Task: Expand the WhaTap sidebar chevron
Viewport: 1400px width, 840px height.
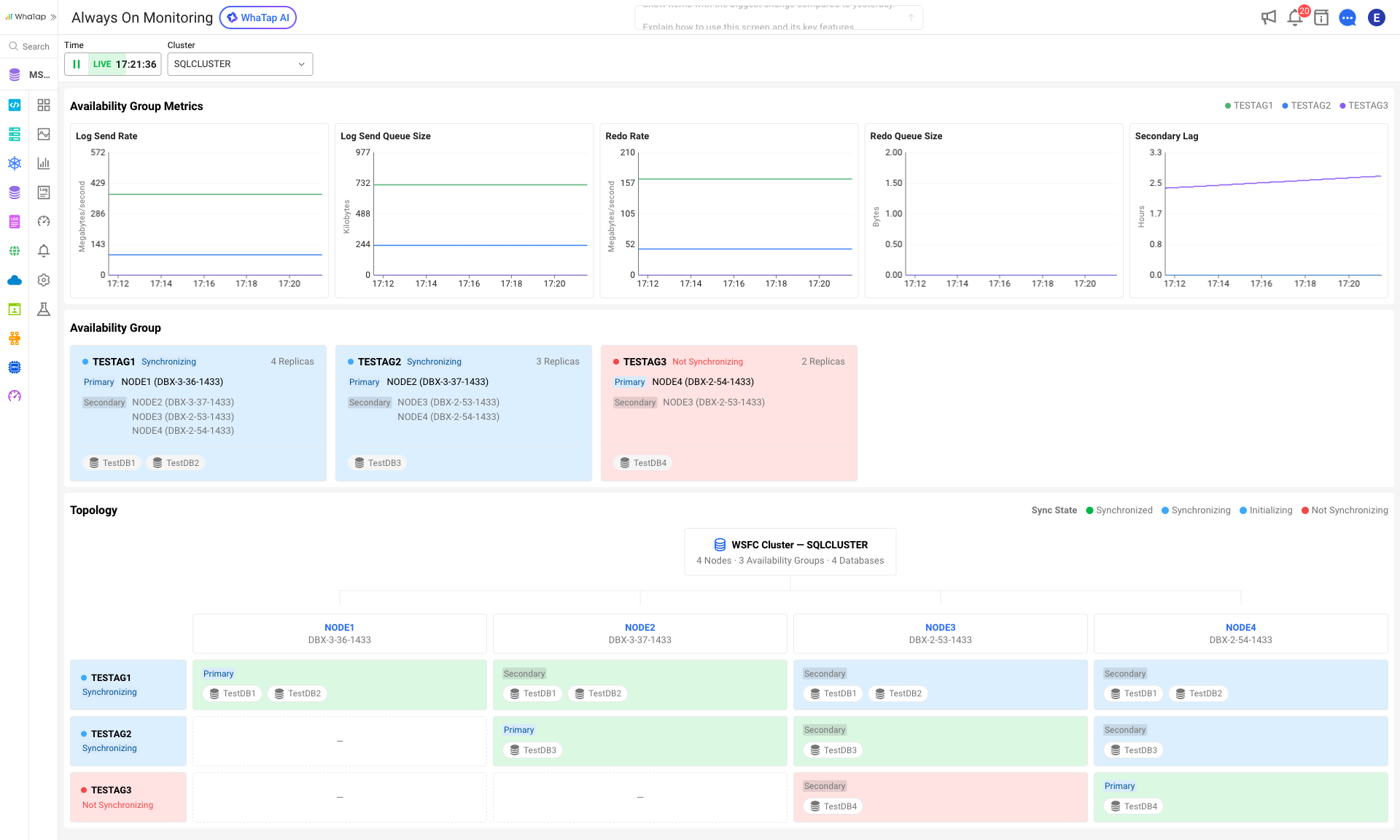Action: tap(53, 17)
